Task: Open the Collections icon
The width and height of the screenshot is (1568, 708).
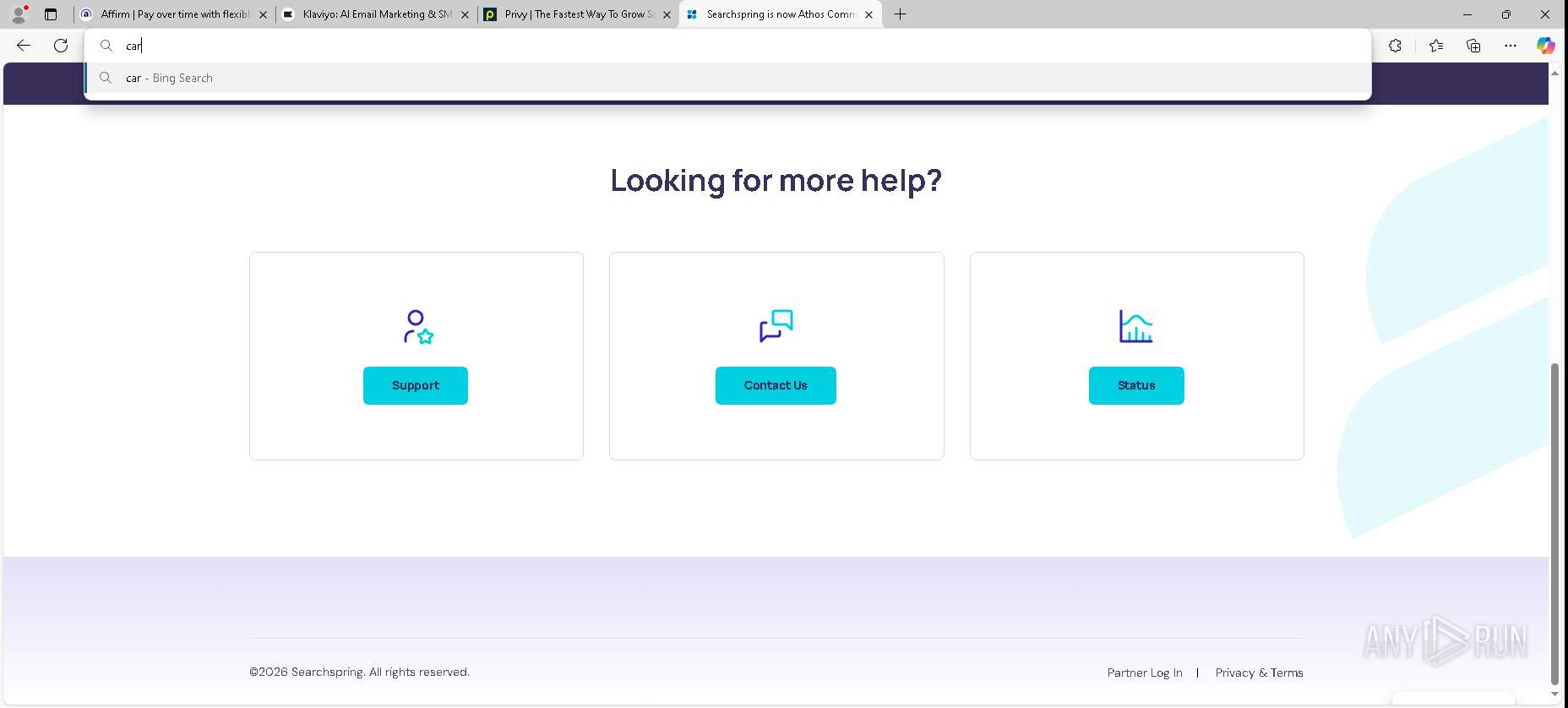Action: pos(1473,46)
